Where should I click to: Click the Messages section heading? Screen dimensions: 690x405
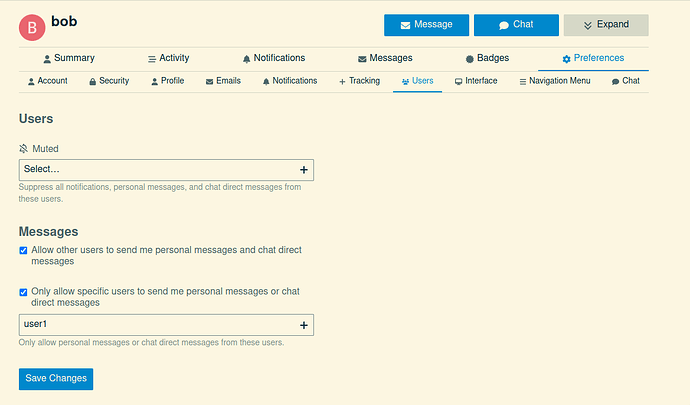[48, 232]
